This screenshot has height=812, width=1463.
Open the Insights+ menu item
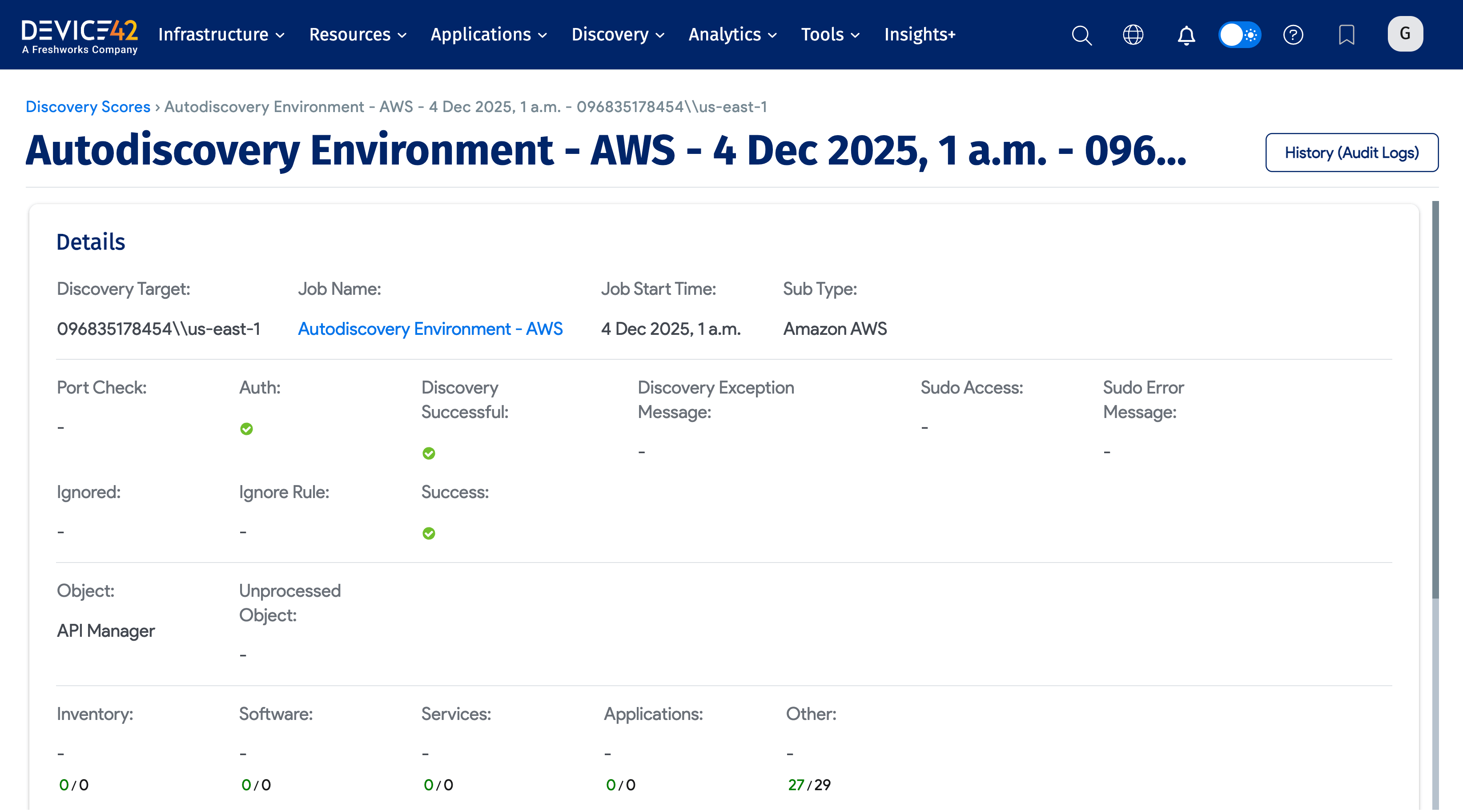coord(920,35)
